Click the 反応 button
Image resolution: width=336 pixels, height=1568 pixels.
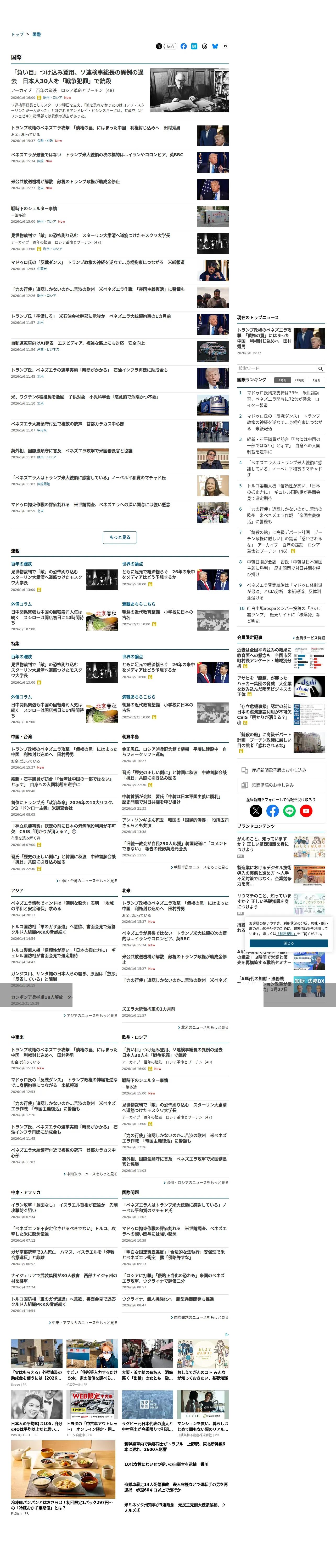[x=170, y=46]
